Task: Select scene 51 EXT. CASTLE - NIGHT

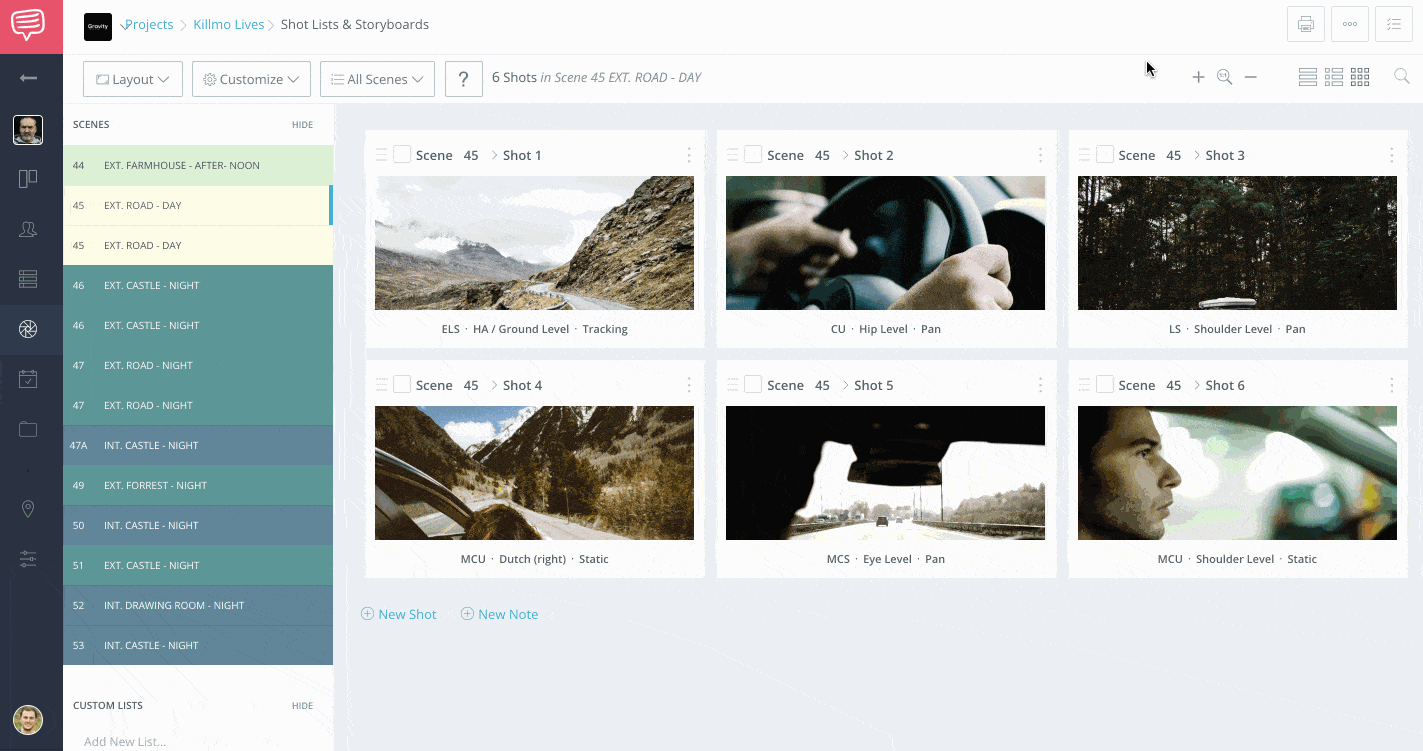Action: coord(198,565)
